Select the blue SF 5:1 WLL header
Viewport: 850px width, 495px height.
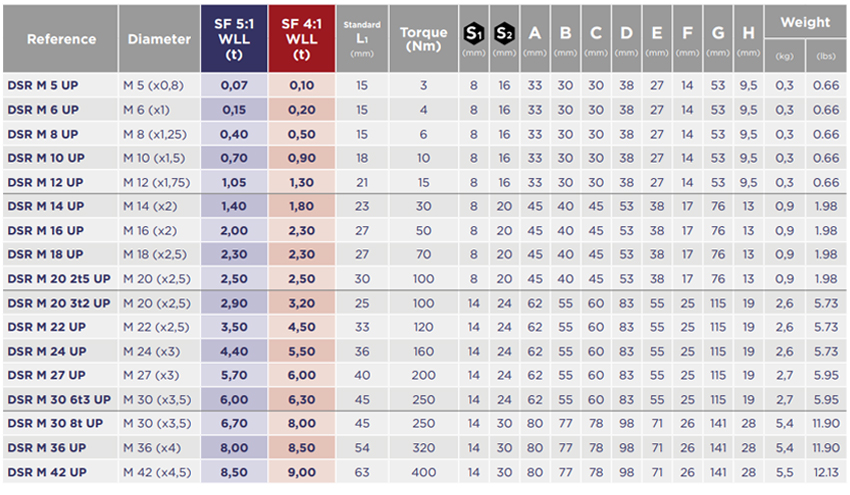[234, 39]
